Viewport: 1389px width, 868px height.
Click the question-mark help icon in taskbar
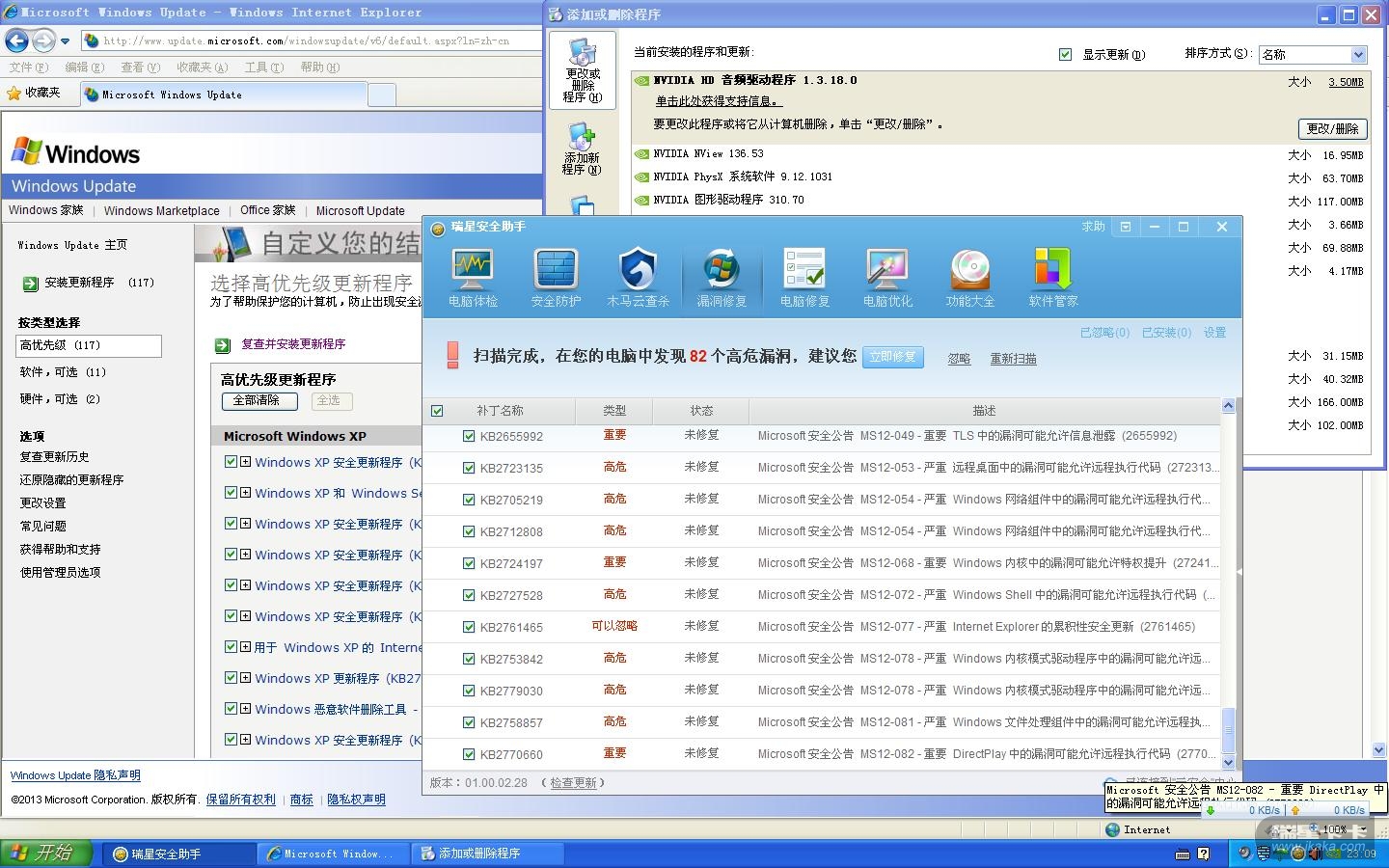pos(1203,854)
